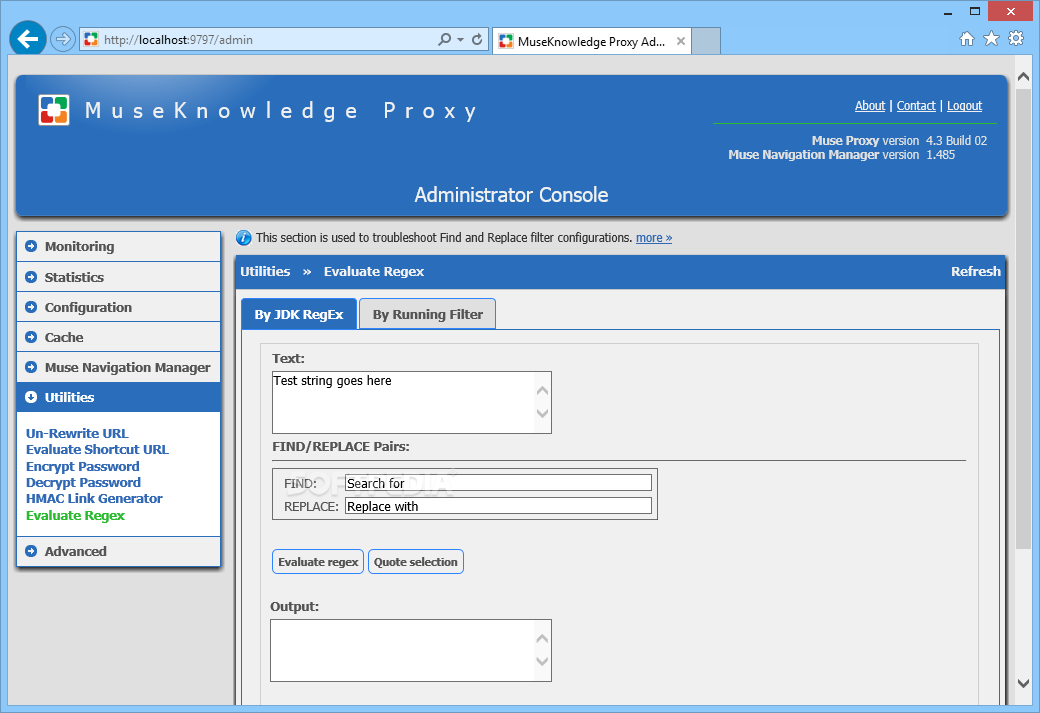Viewport: 1040px width, 713px height.
Task: Expand the Cache menu section
Action: click(119, 337)
